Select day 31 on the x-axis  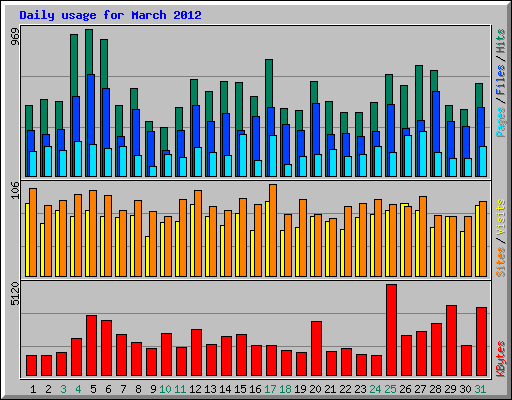(480, 389)
